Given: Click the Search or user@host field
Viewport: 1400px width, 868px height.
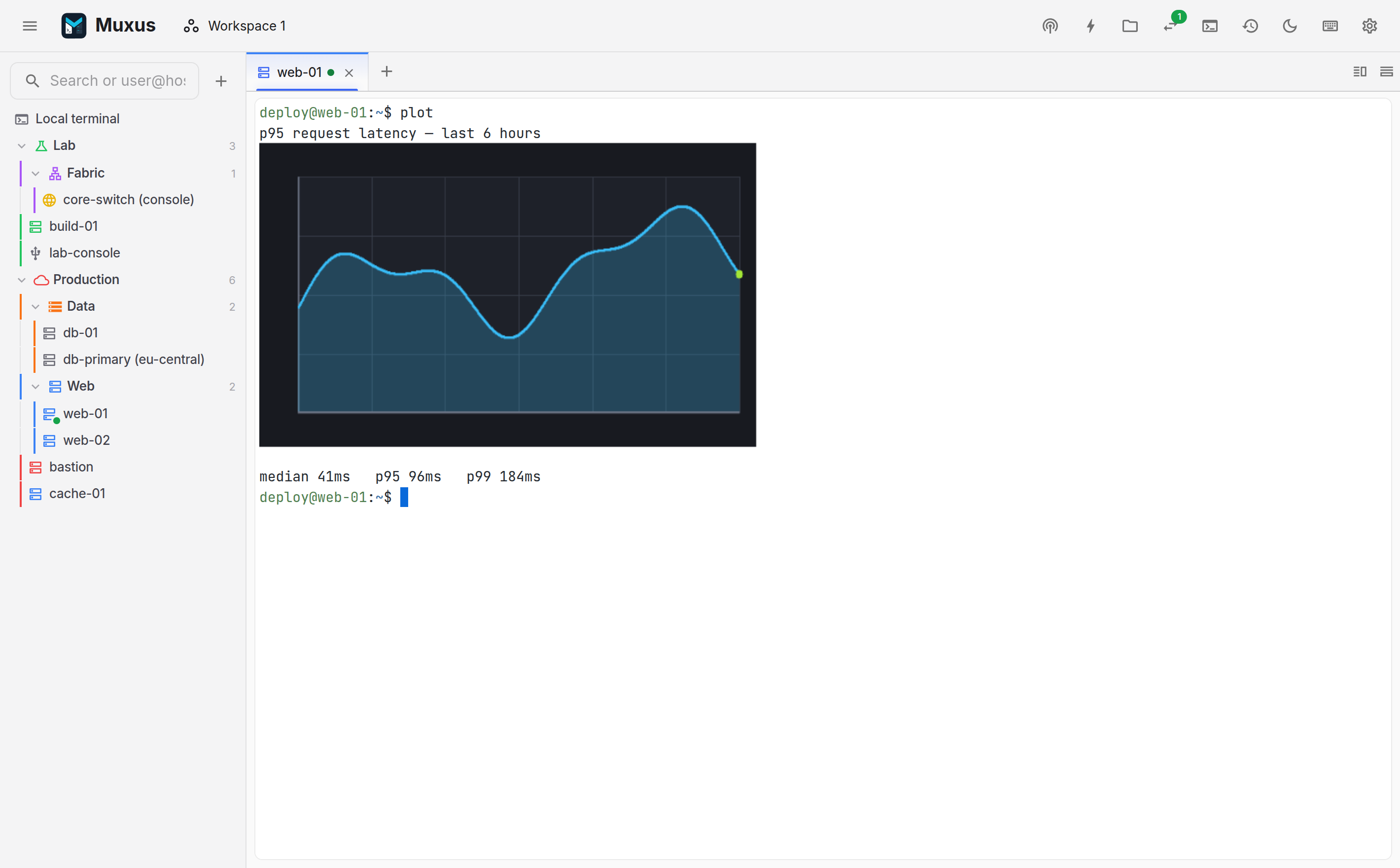Looking at the screenshot, I should coord(105,81).
